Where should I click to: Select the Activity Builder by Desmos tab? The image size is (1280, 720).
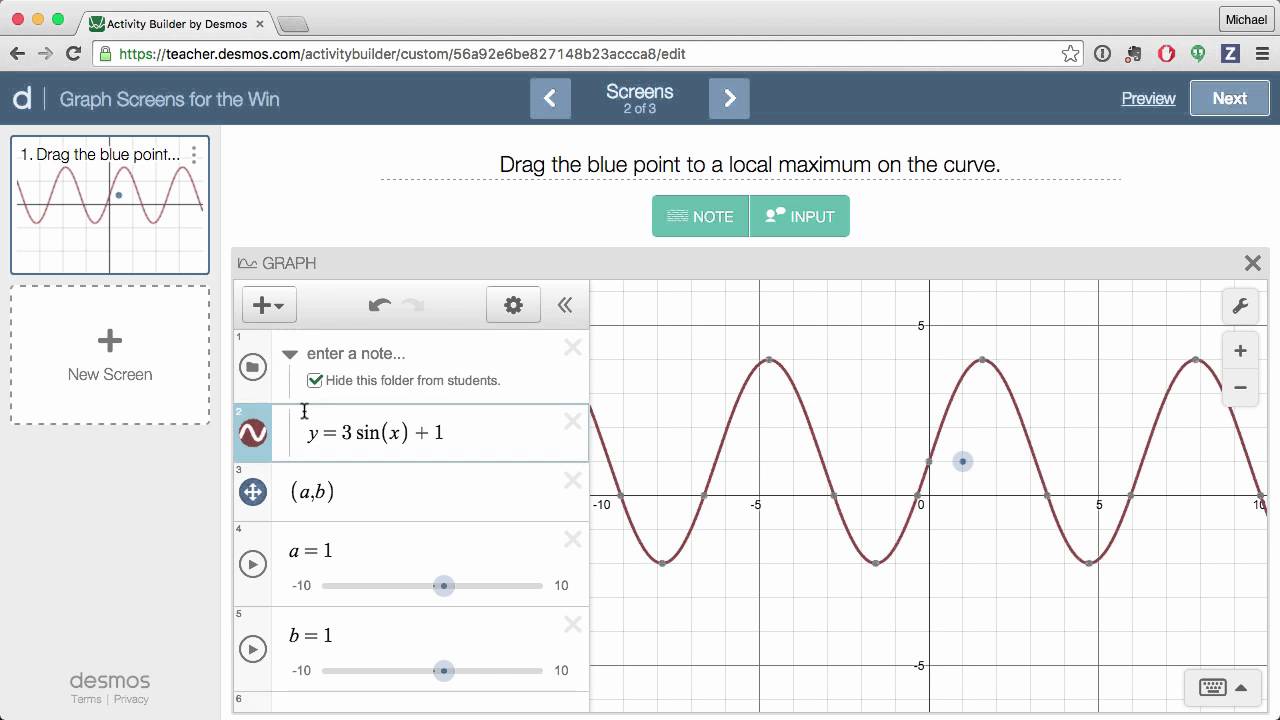pos(178,22)
